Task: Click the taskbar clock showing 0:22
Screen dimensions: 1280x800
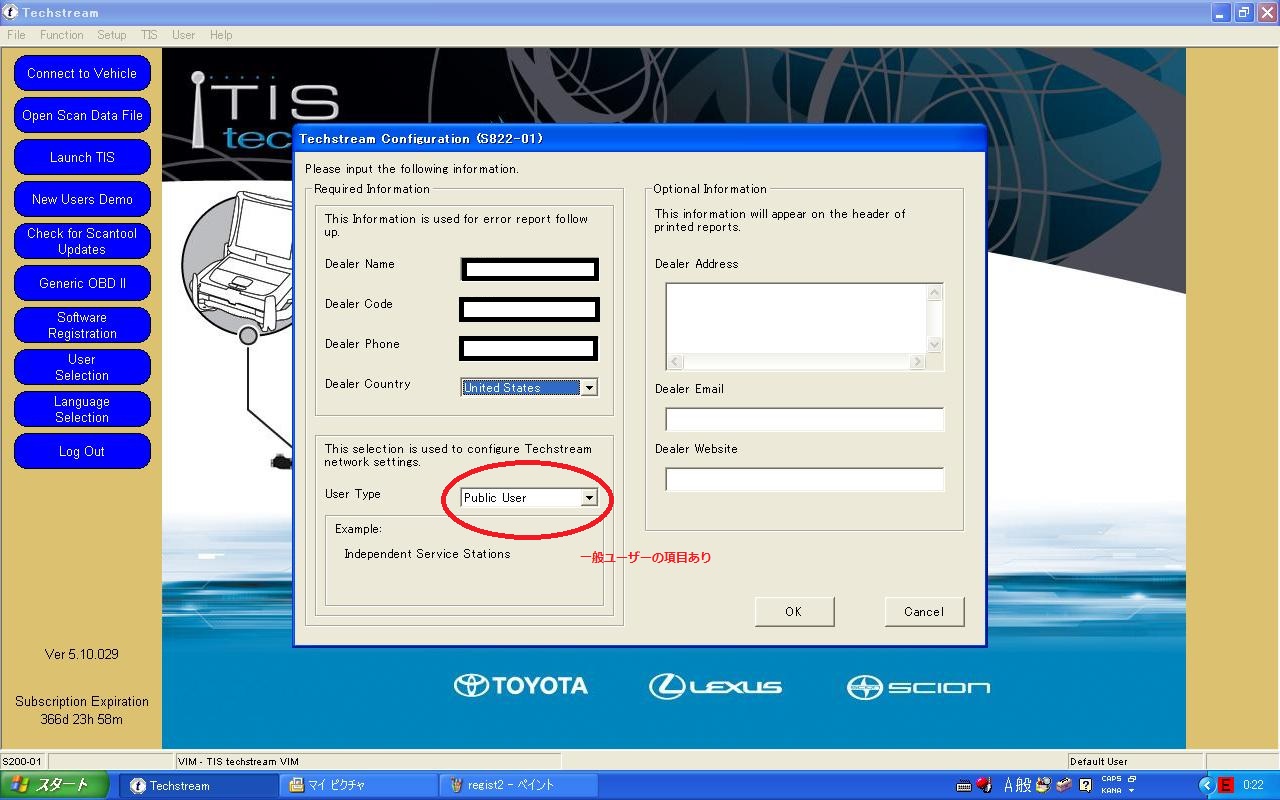Action: [1253, 785]
